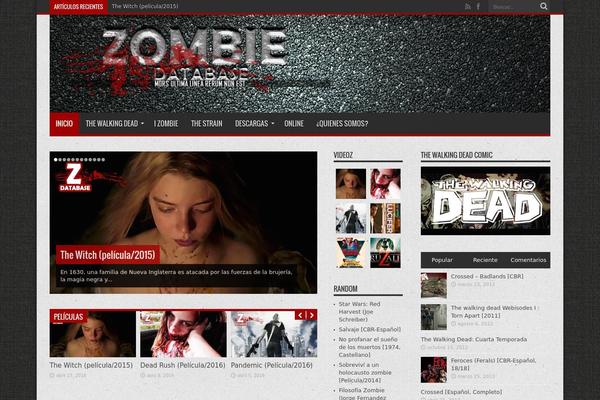
Task: Open the Lucifer Videoz thumbnail
Action: click(385, 218)
